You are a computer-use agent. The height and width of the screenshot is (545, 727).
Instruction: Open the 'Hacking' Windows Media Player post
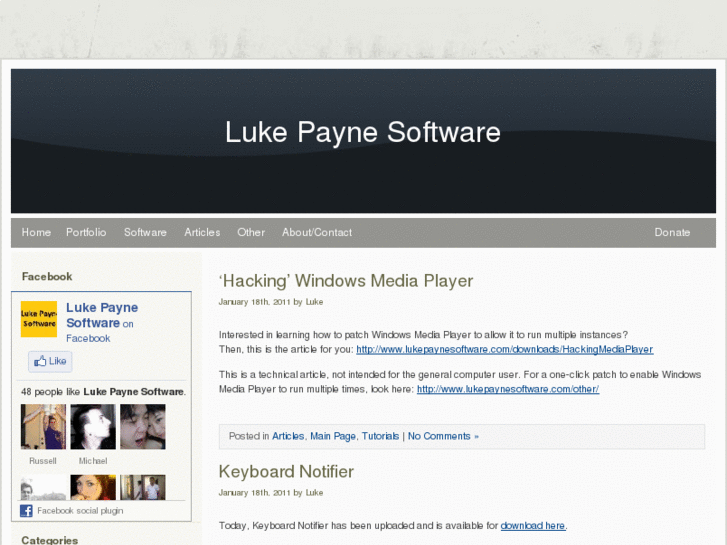(x=346, y=281)
